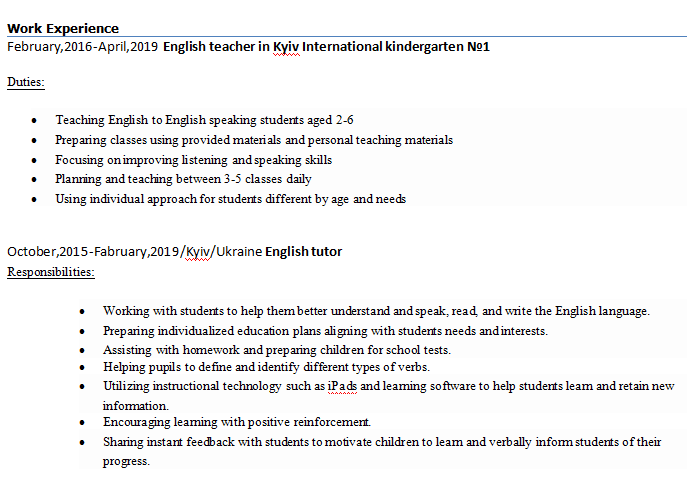
Task: Click the Responsibilities: underlined label
Action: tap(51, 271)
